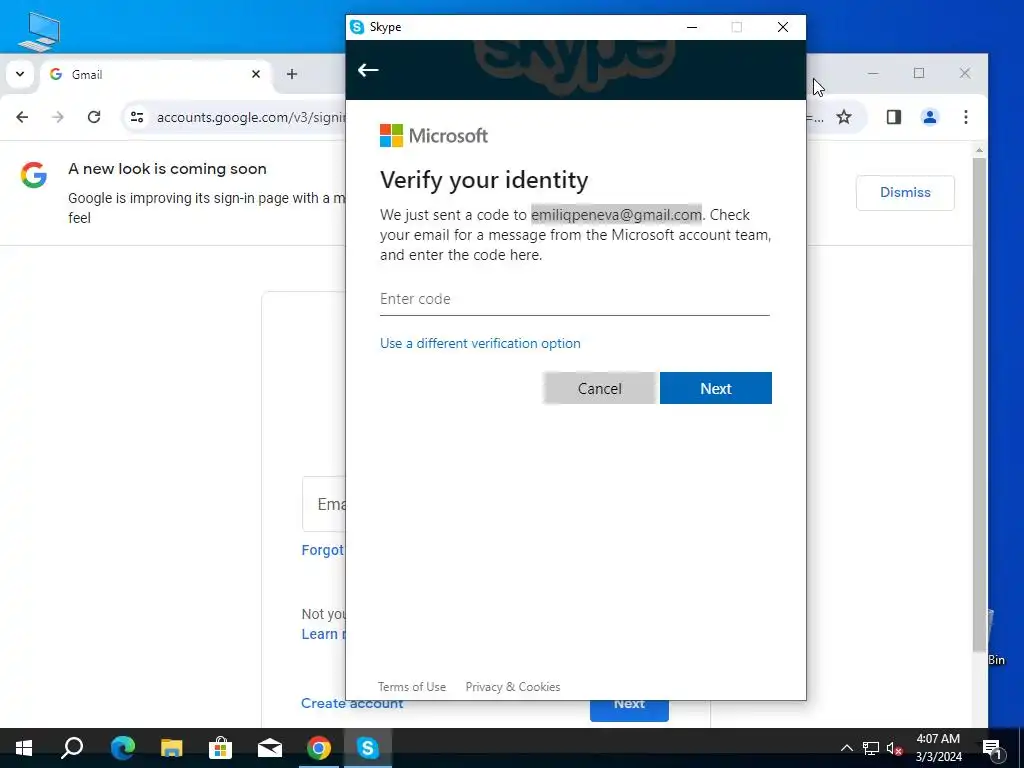The image size is (1024, 768).
Task: Open This PC desktop icon
Action: [39, 30]
